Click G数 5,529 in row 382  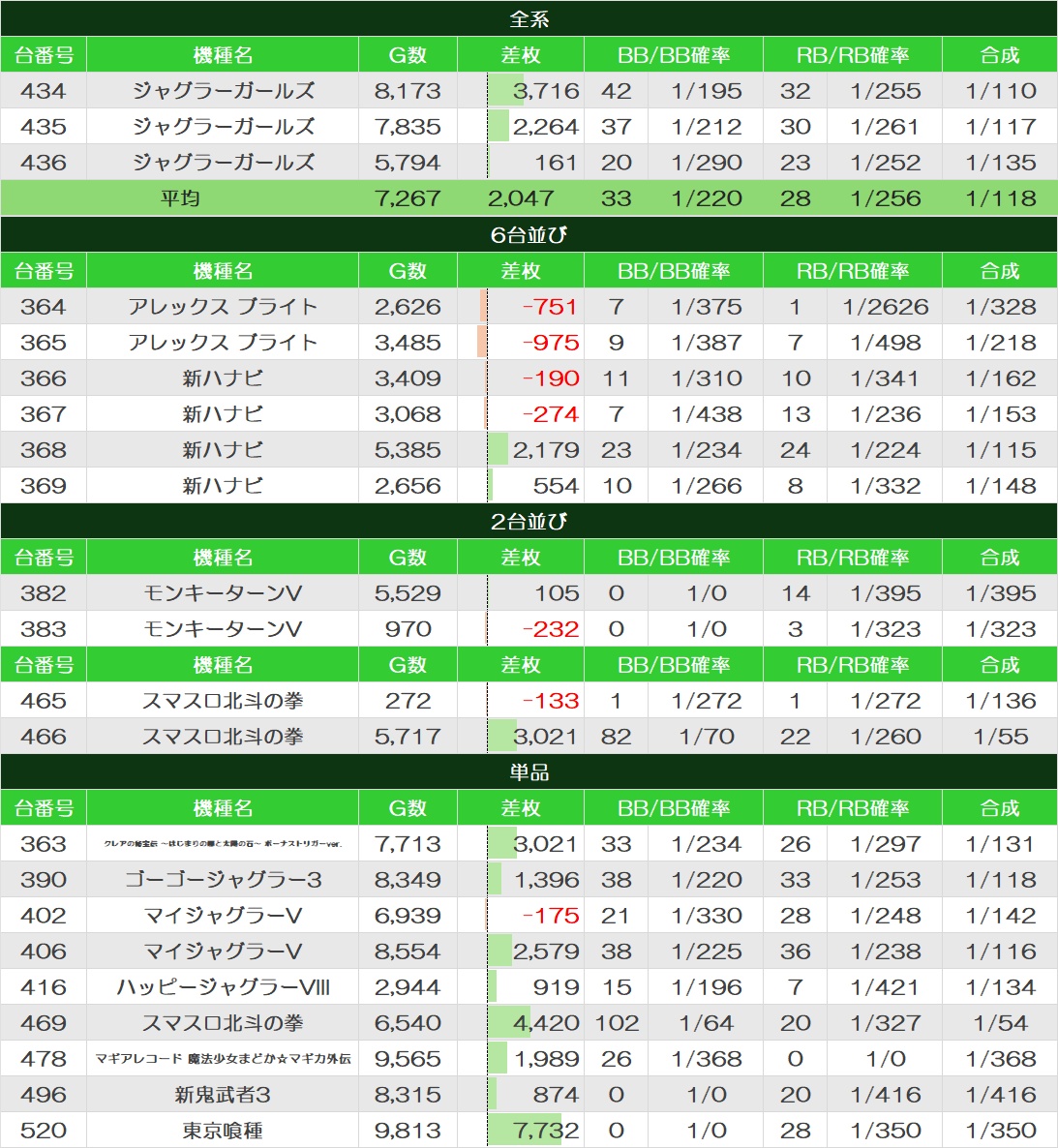408,593
